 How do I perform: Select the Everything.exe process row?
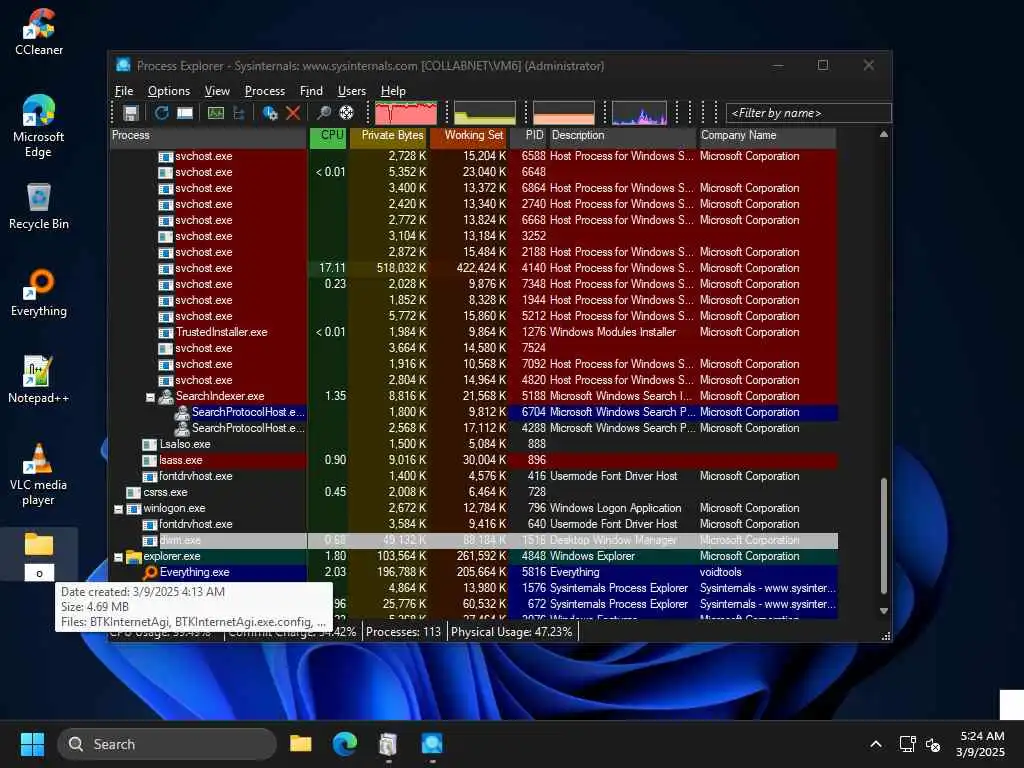(x=473, y=572)
